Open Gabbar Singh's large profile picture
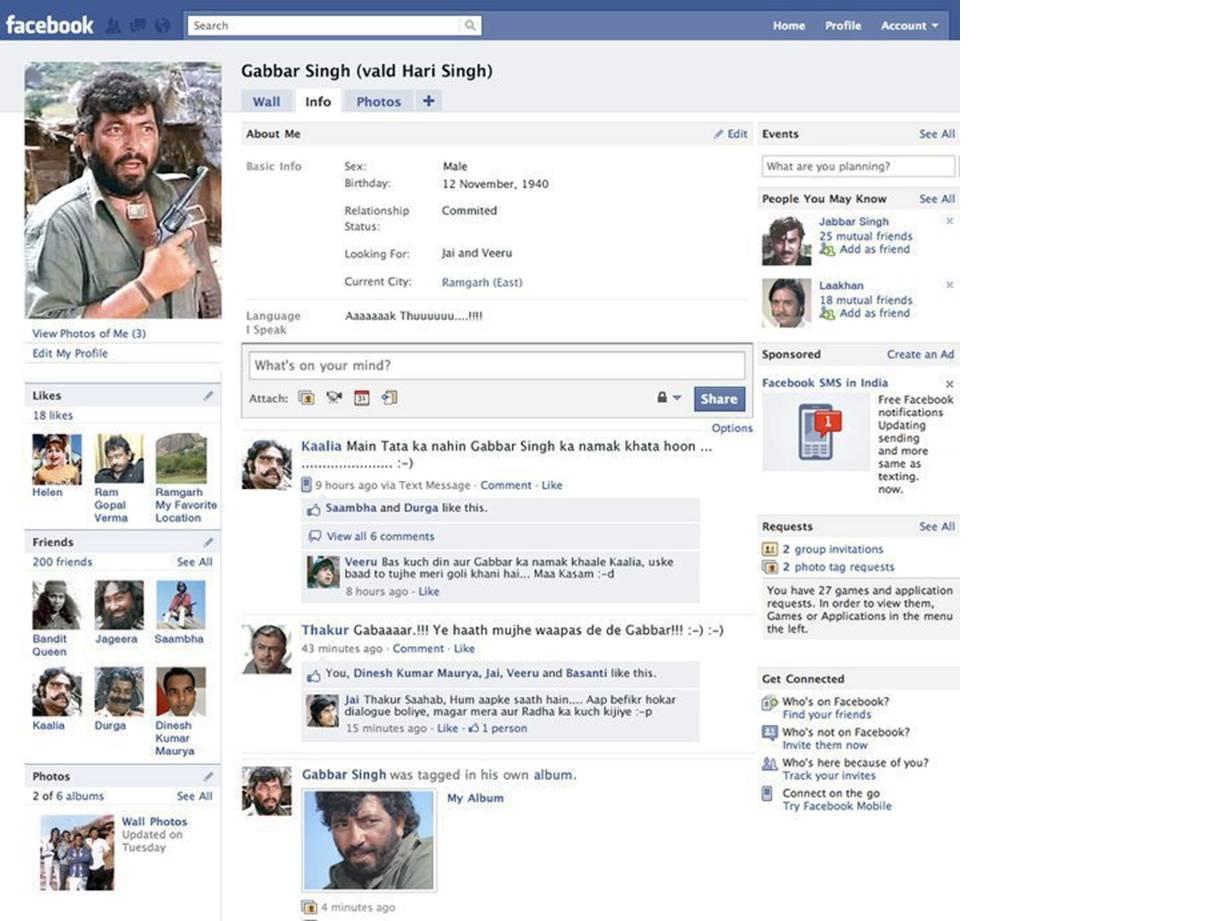Image resolution: width=1218 pixels, height=921 pixels. pos(123,190)
